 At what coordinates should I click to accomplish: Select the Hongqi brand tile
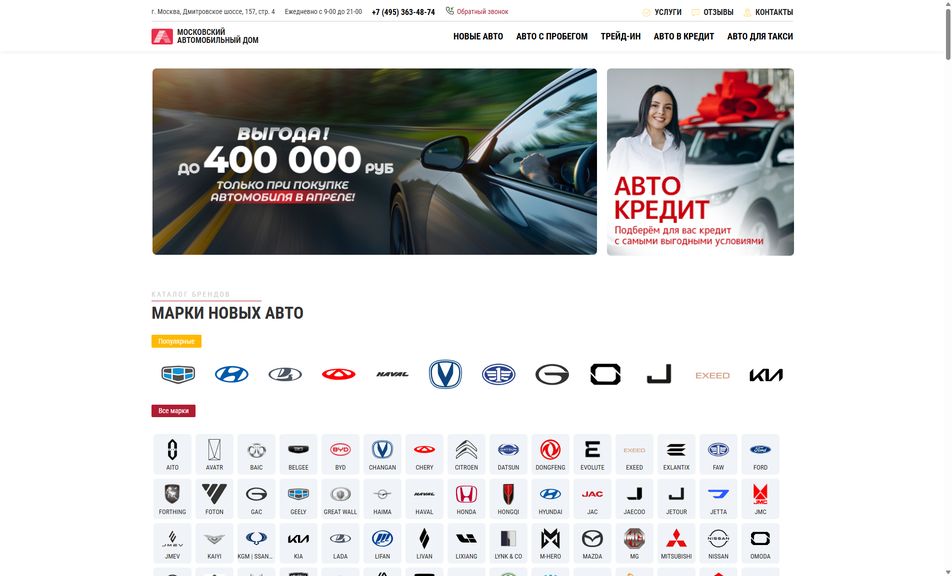[508, 498]
